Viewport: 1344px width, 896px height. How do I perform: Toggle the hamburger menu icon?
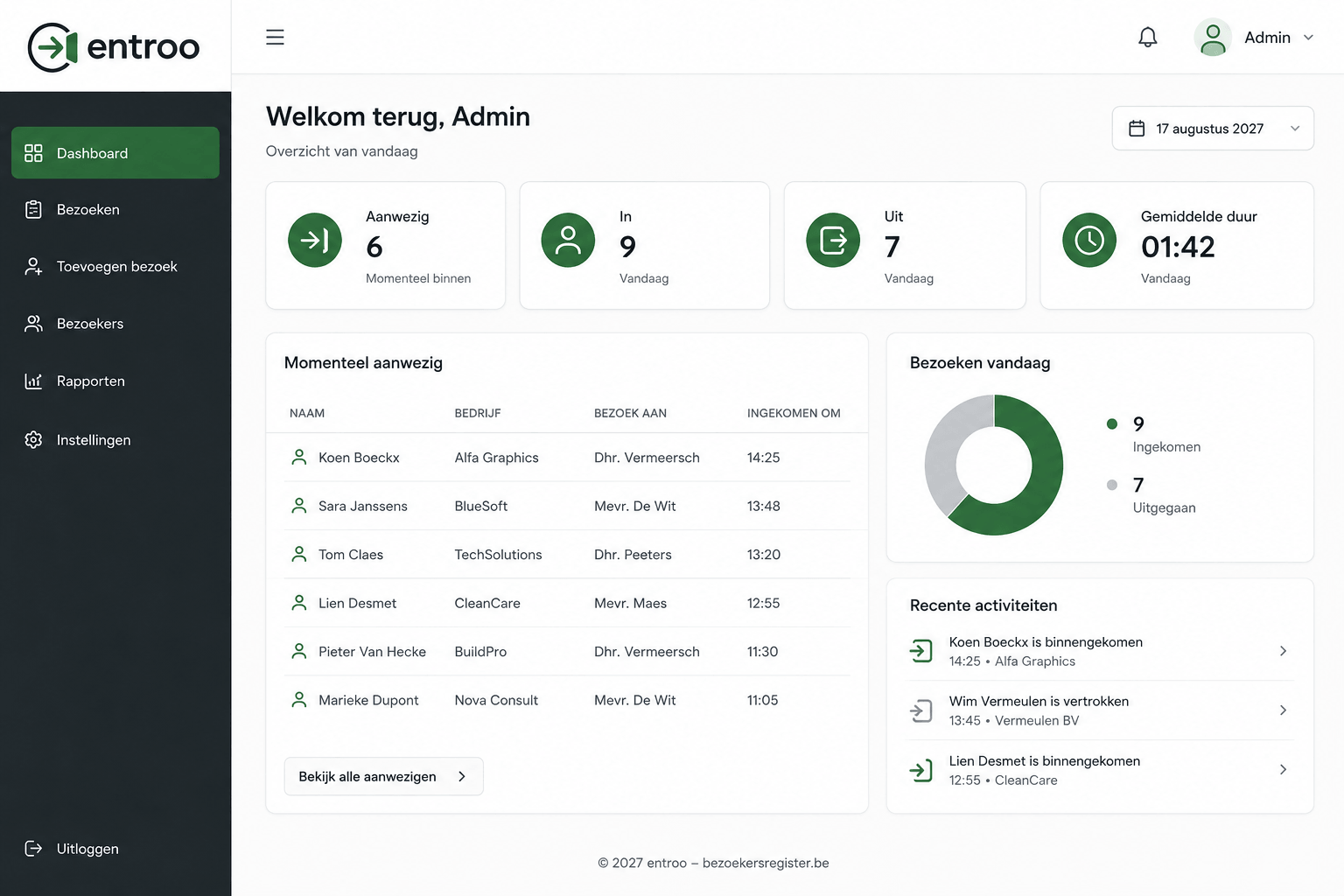(275, 37)
